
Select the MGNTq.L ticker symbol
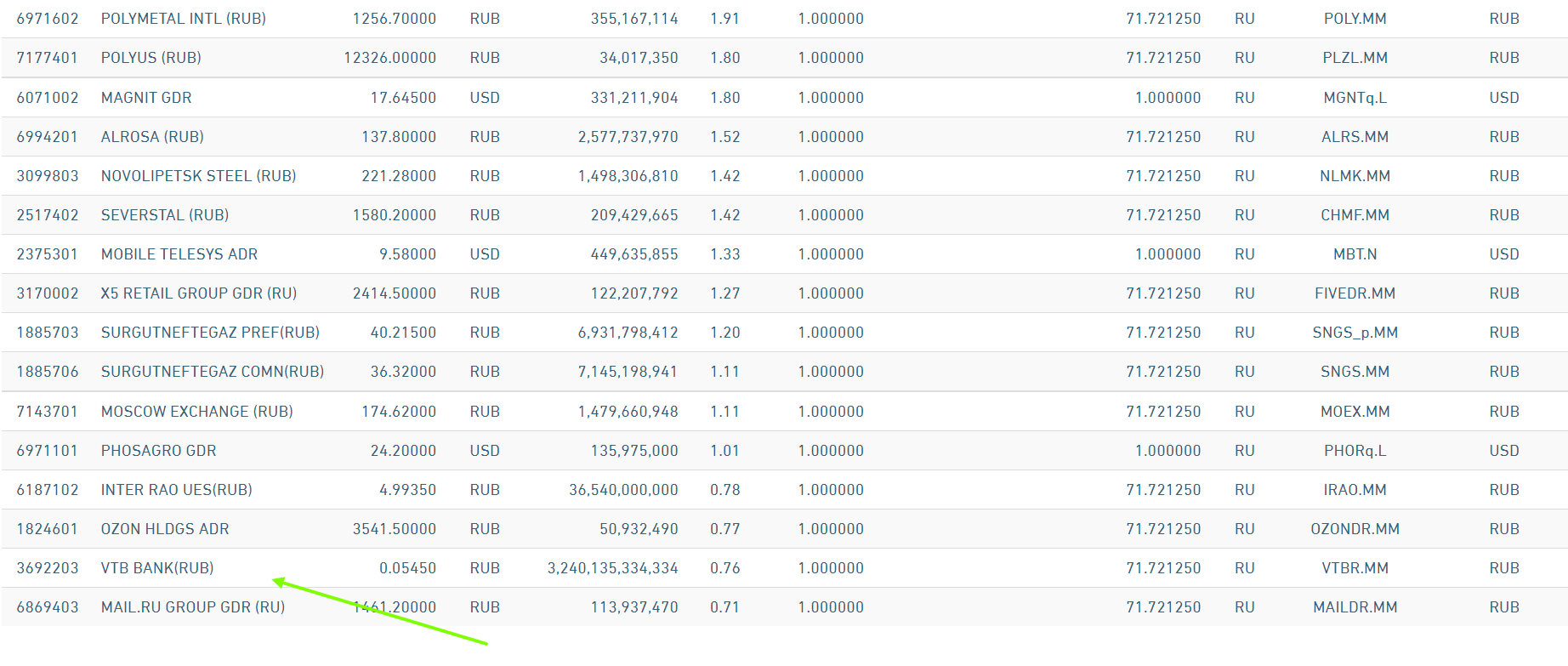[x=1355, y=98]
